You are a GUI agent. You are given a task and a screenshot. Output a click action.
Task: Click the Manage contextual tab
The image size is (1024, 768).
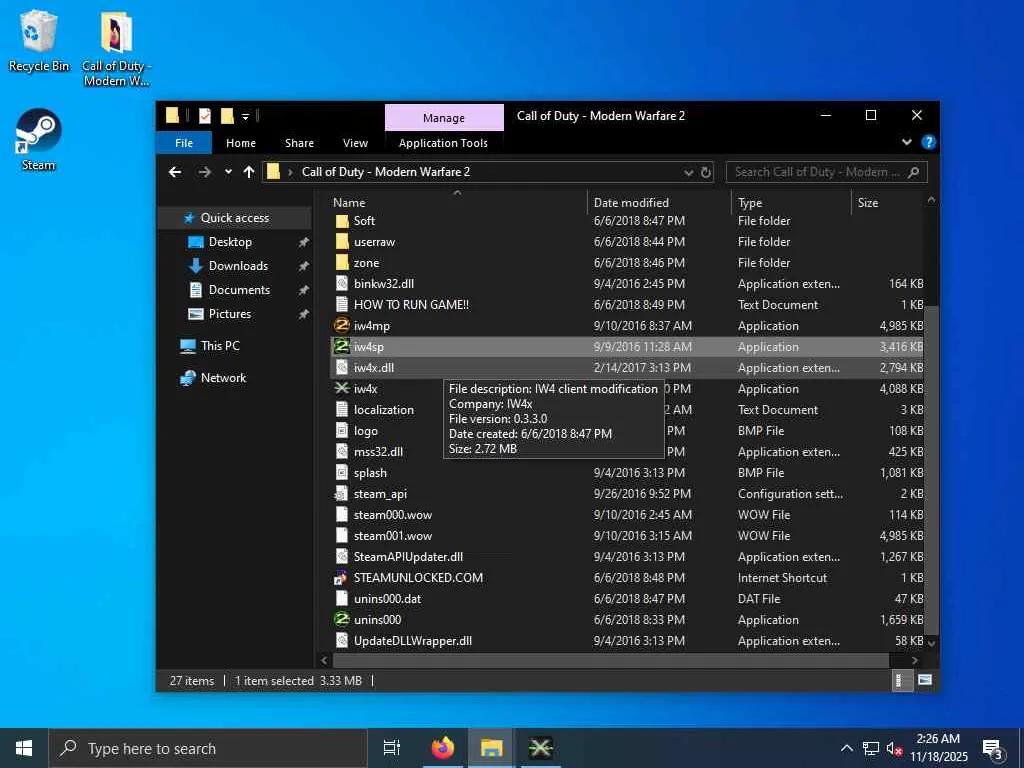(444, 118)
